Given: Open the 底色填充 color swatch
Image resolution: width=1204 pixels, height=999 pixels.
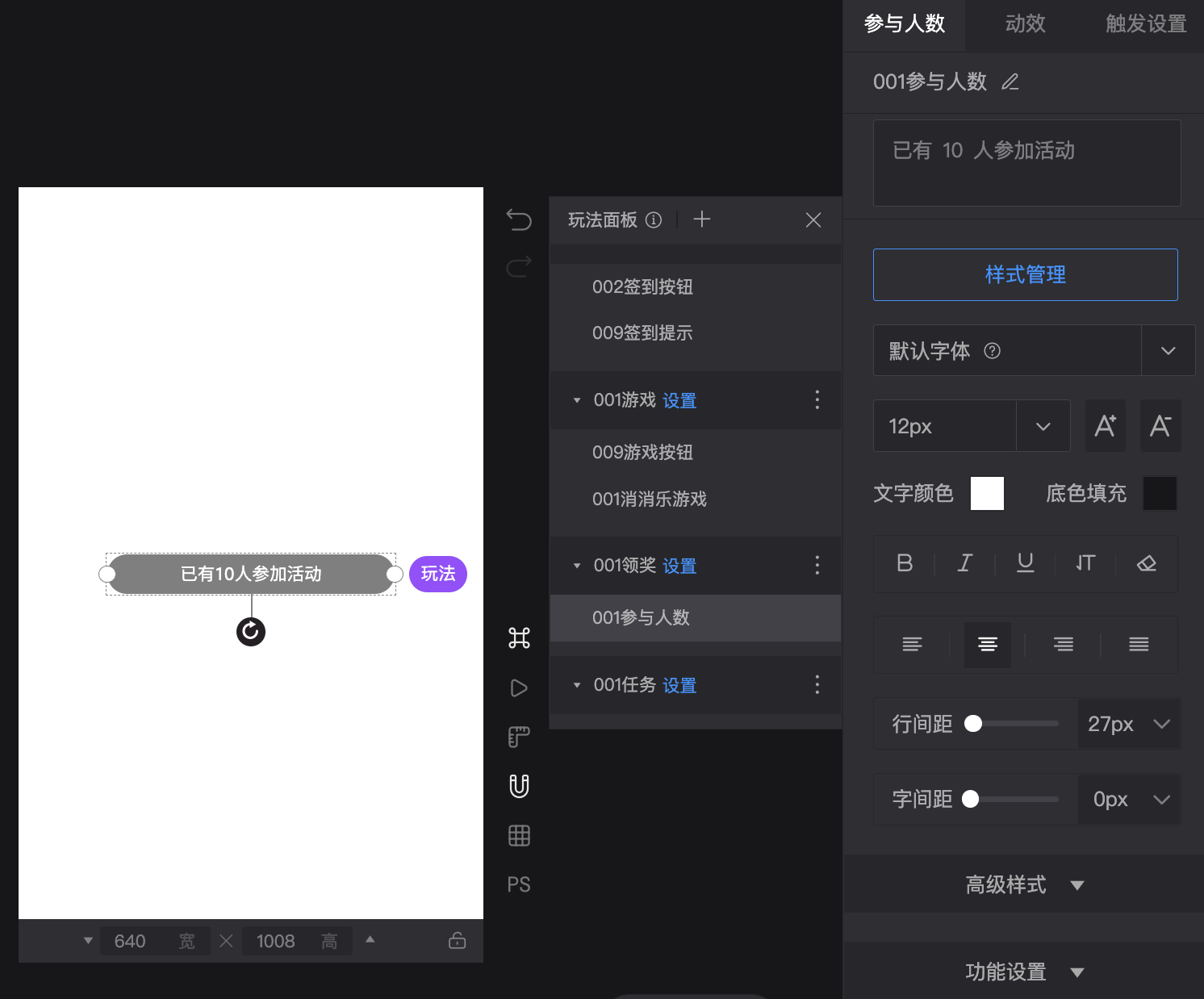Looking at the screenshot, I should coord(1160,493).
